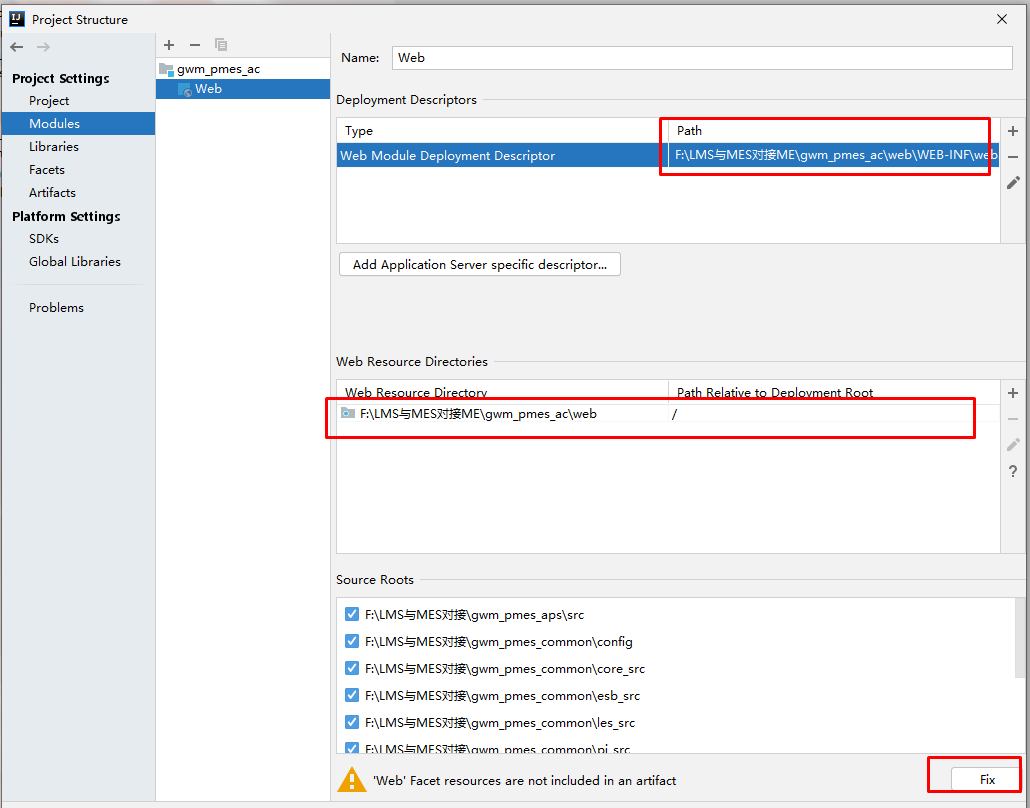
Task: Click gwm_pmes_common\core_src path text
Action: click(x=504, y=669)
